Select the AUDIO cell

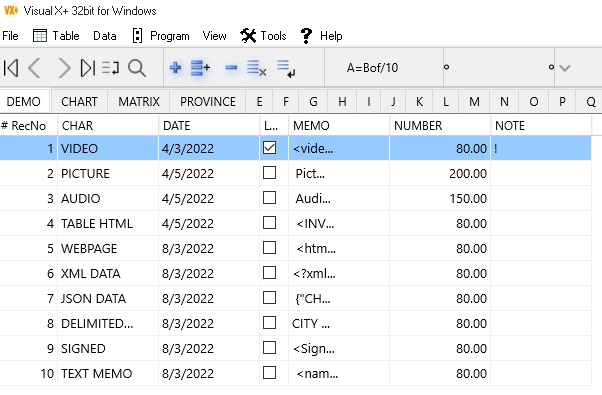(x=108, y=198)
